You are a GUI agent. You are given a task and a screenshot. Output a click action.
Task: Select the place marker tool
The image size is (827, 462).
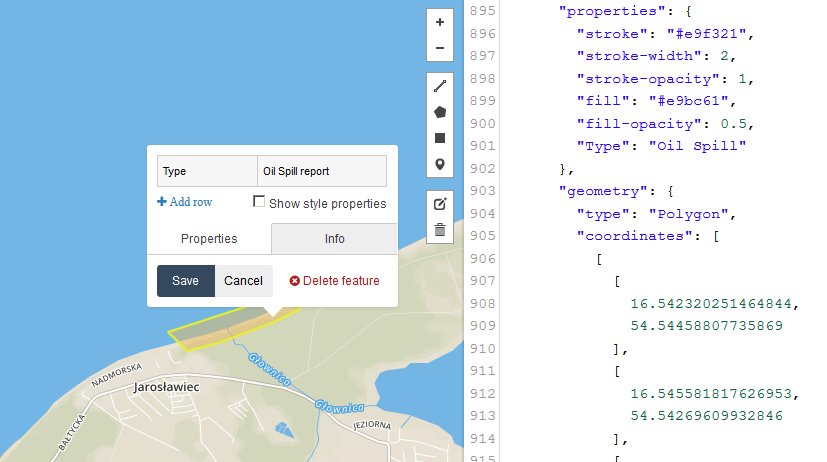[x=440, y=164]
